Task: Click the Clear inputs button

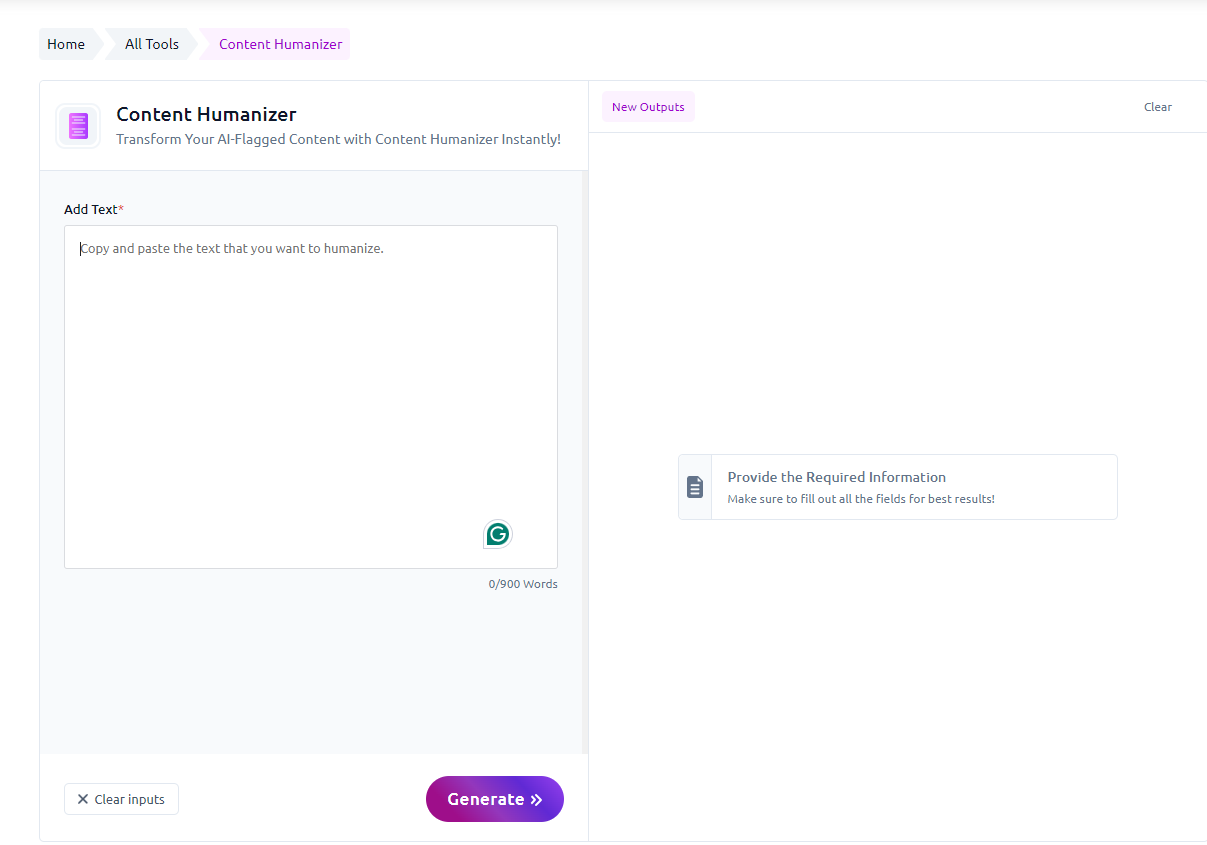Action: (121, 799)
